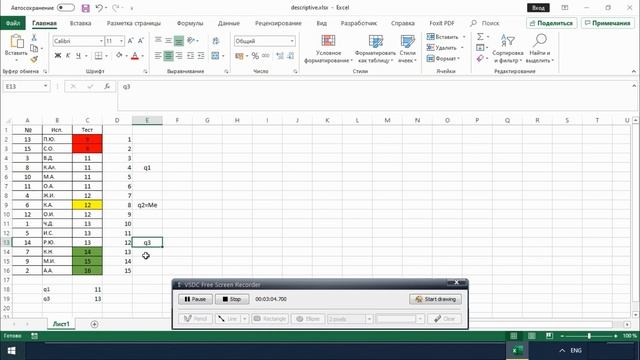This screenshot has height=360, width=640.
Task: Click the Wrap Text icon
Action: click(x=216, y=40)
